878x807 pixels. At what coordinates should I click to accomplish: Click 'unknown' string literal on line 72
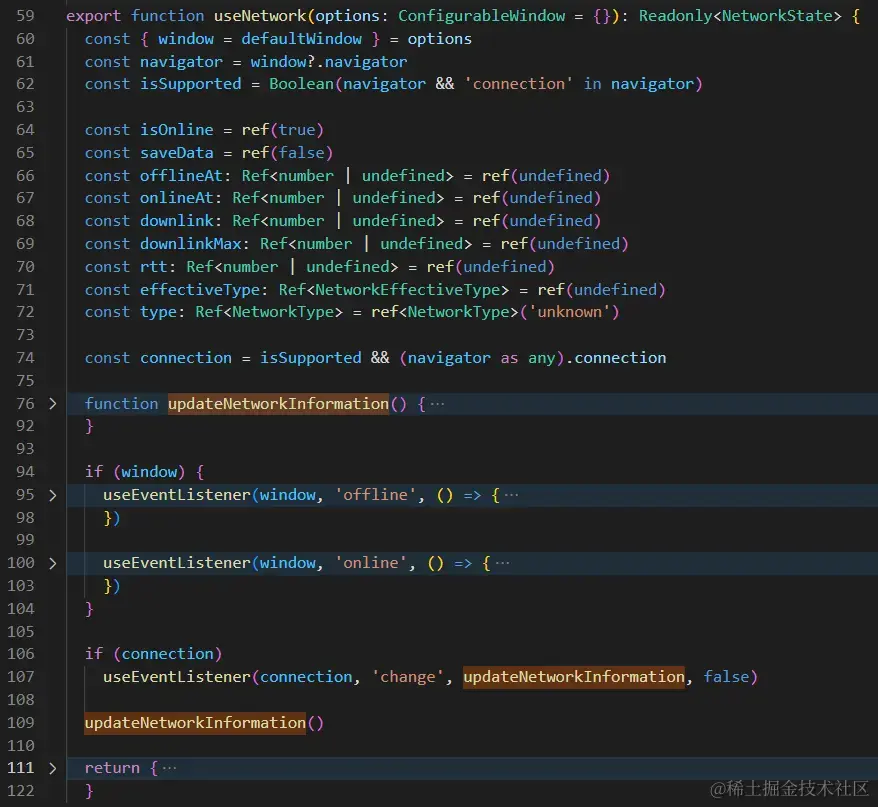(x=569, y=312)
